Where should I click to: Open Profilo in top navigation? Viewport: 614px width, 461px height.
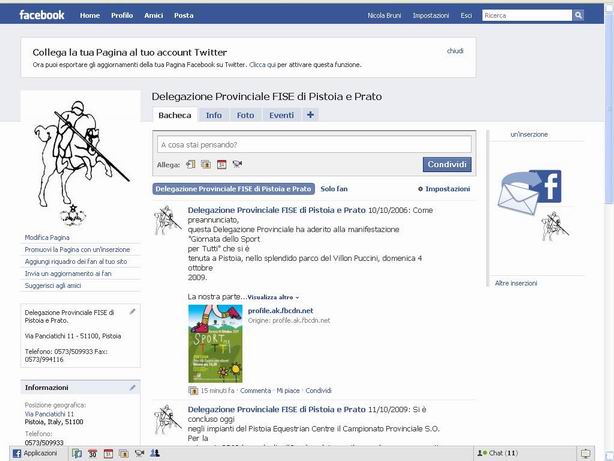click(x=122, y=15)
